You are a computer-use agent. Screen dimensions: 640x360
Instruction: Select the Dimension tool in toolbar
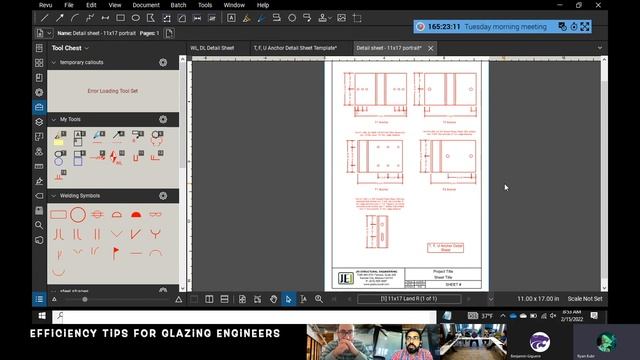click(x=105, y=18)
